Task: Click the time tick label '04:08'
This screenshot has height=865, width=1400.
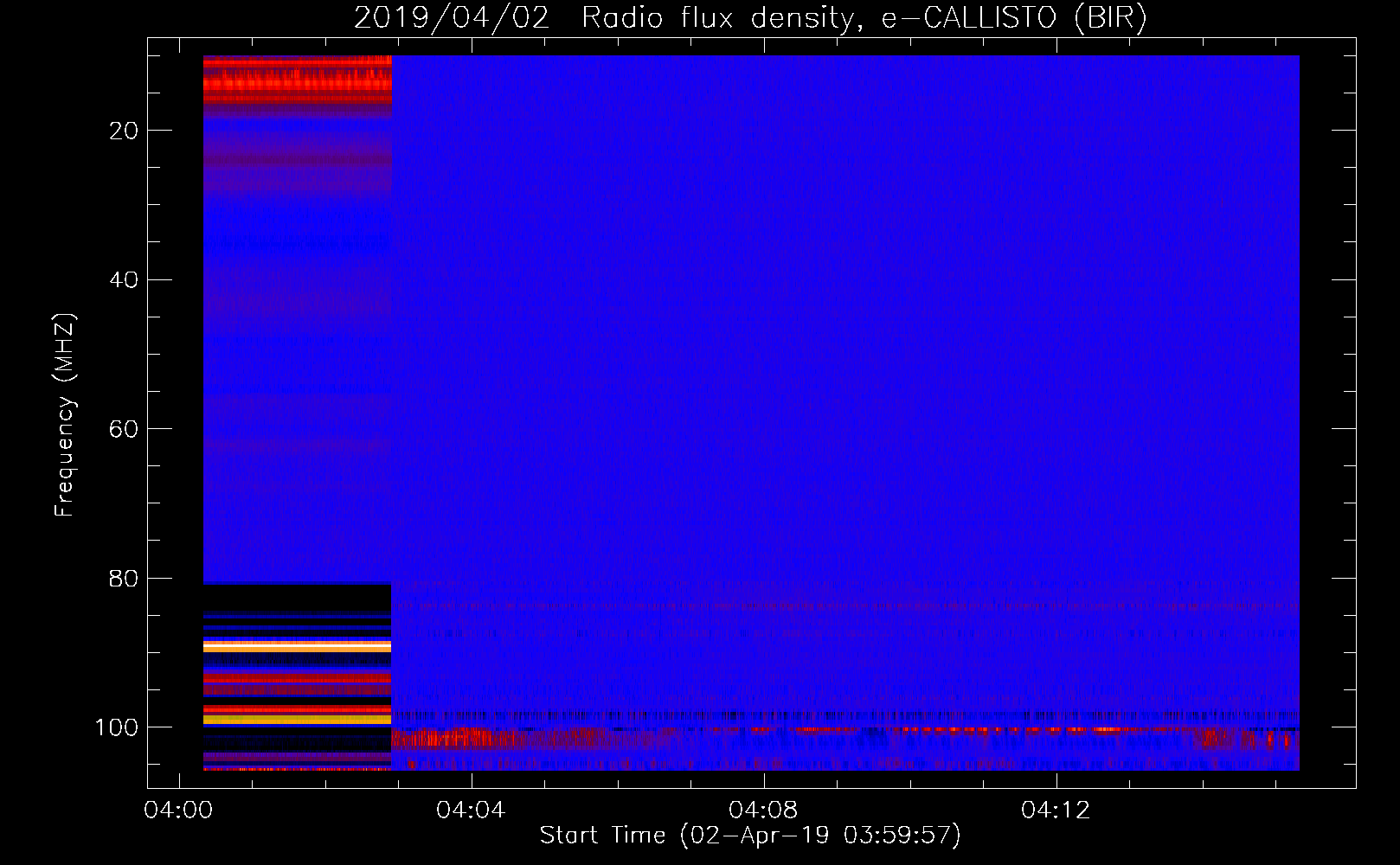Action: (763, 811)
